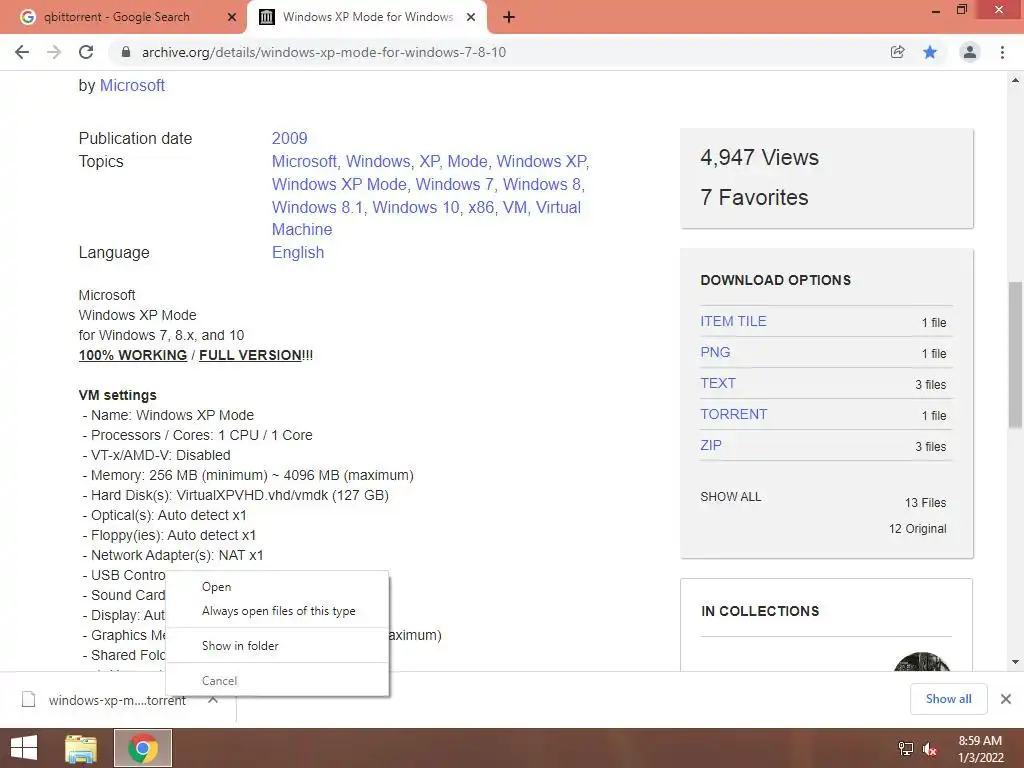Click the 100% WORKING underlined text

[x=133, y=355]
